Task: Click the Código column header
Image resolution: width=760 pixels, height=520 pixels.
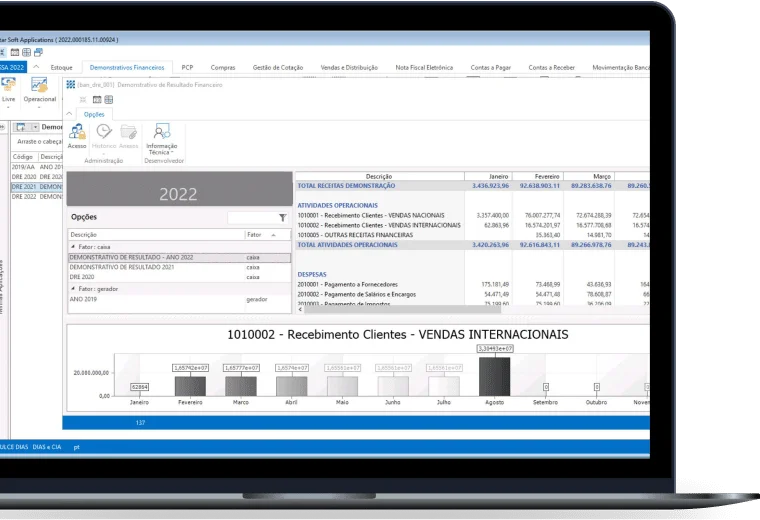Action: 24,157
